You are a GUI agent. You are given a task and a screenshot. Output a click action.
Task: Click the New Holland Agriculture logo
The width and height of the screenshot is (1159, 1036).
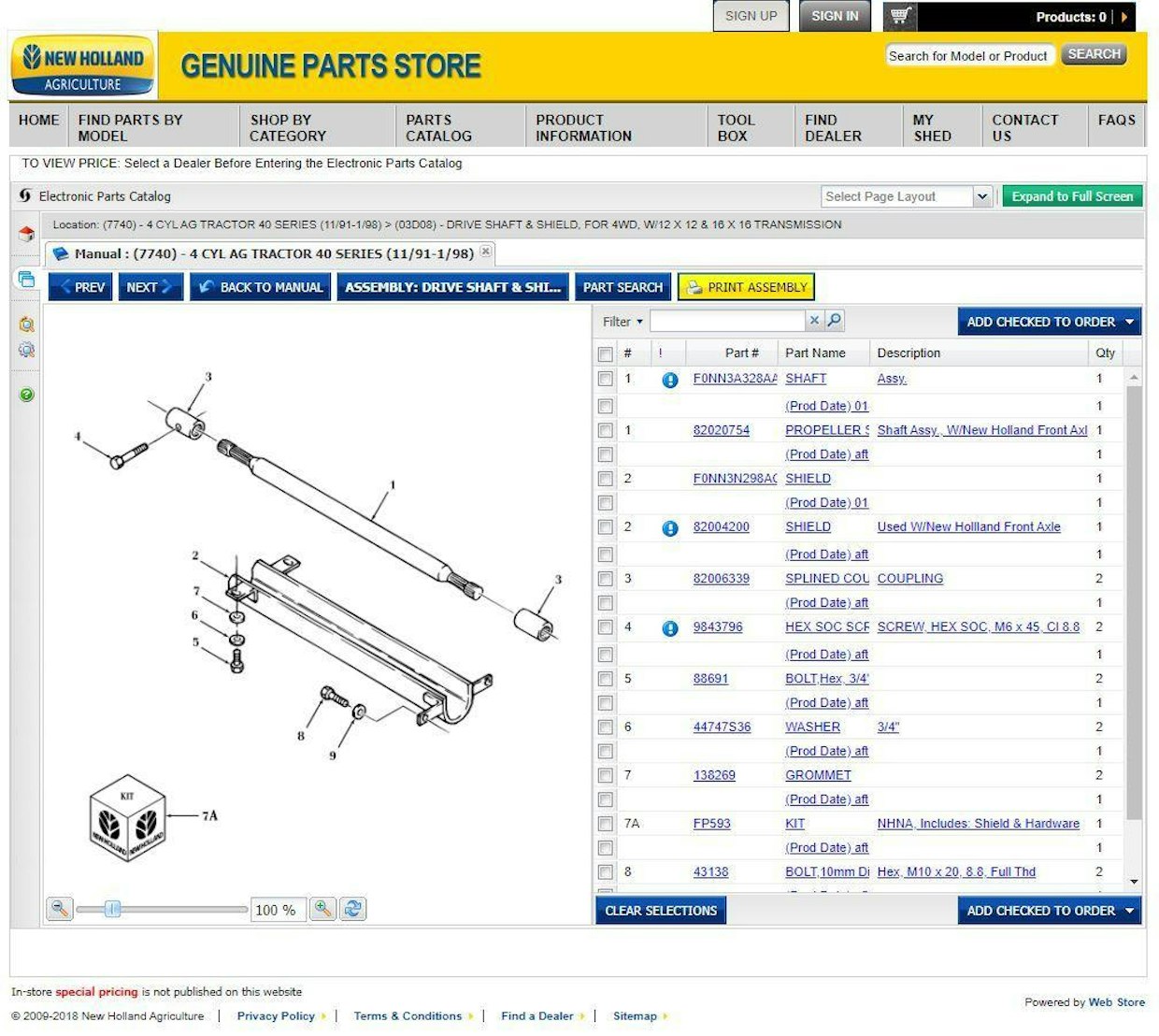tap(83, 66)
